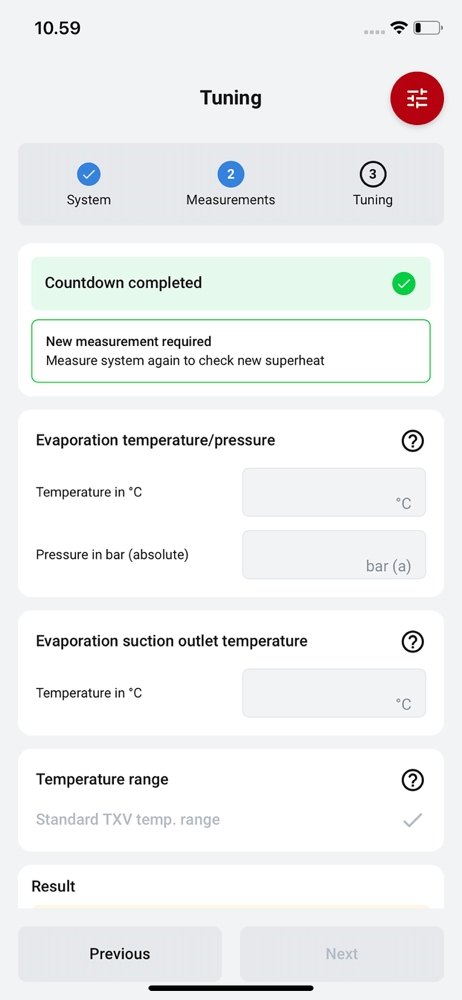Focus the suction outlet temperature field

[334, 693]
